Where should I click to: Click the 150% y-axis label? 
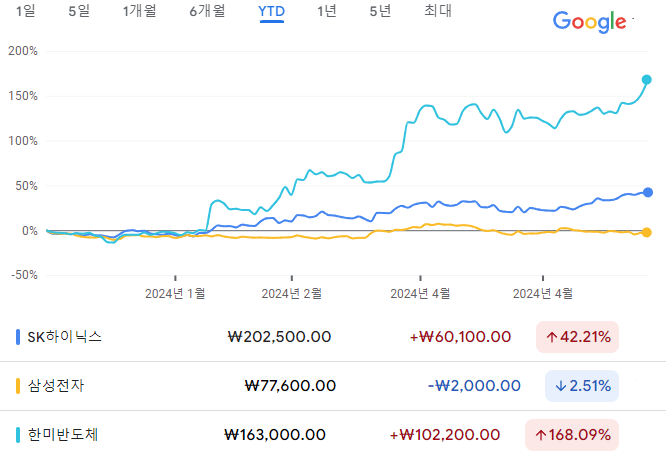point(23,96)
